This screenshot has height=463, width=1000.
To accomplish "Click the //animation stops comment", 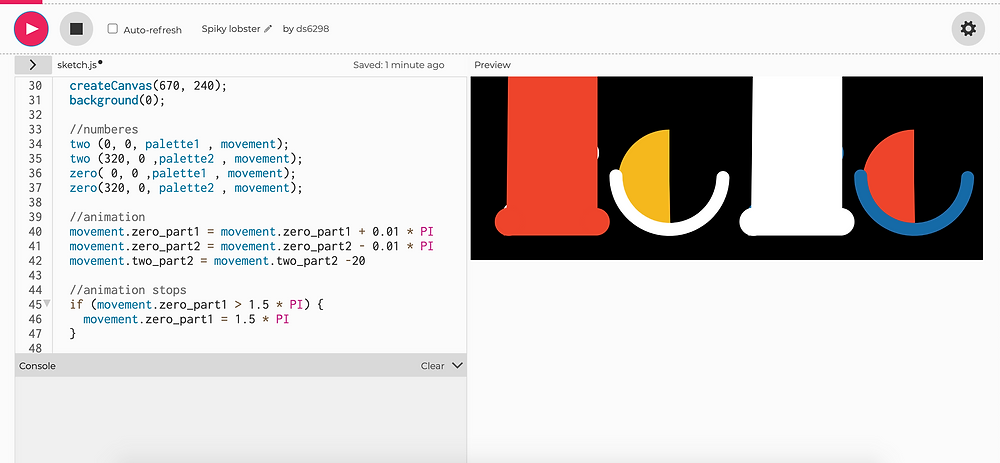I will click(128, 290).
